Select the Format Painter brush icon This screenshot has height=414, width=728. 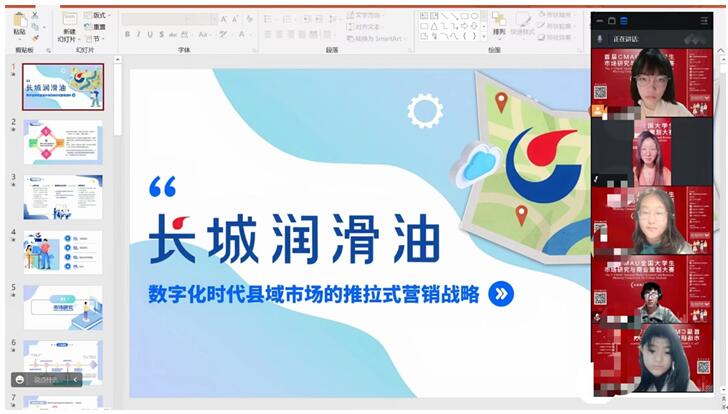(35, 38)
